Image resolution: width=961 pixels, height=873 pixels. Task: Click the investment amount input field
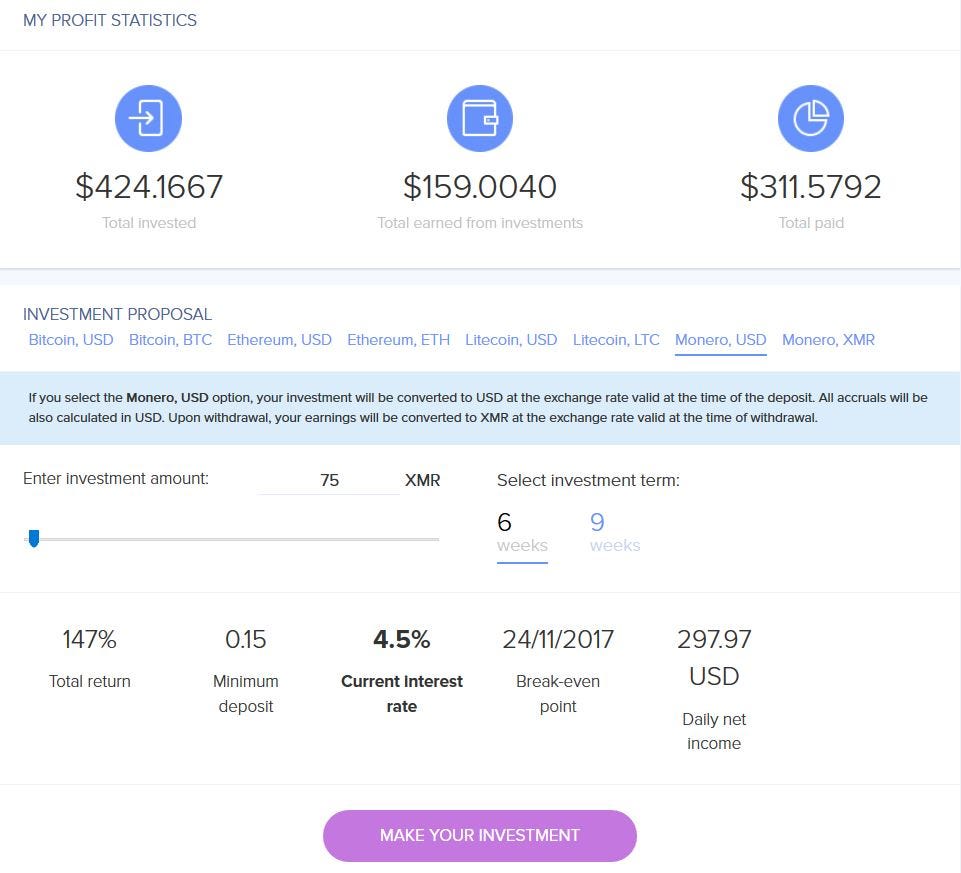(329, 480)
